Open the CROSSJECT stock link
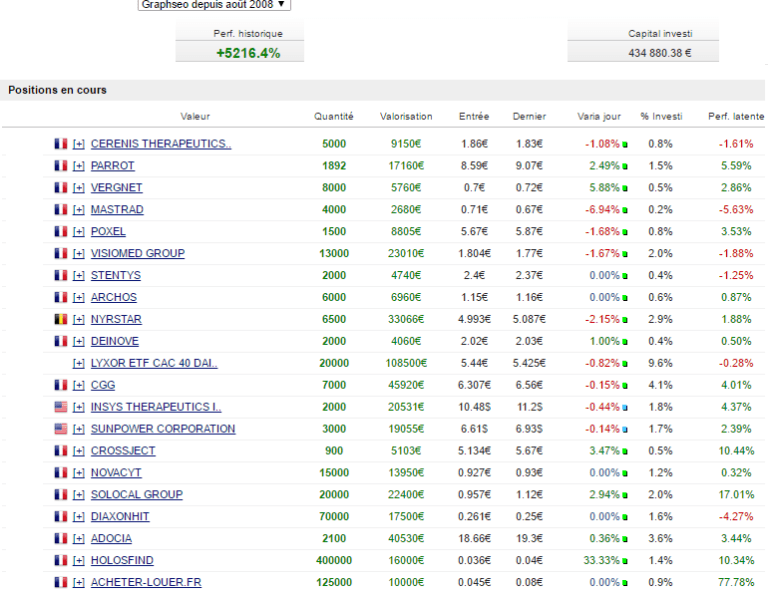The width and height of the screenshot is (768, 595). pos(123,451)
